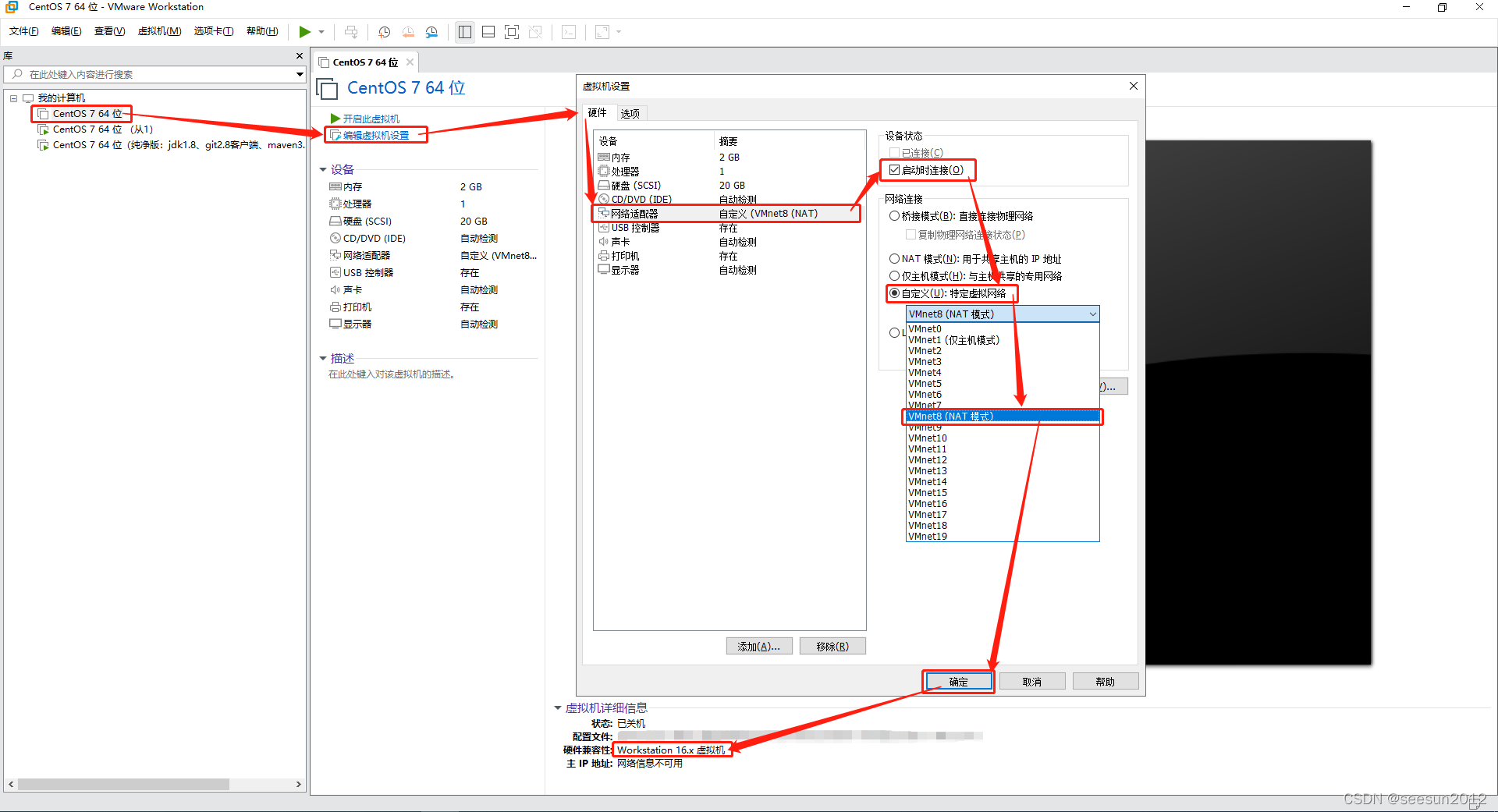The width and height of the screenshot is (1498, 812).
Task: Open the power options arrow beside play icon
Action: (321, 32)
